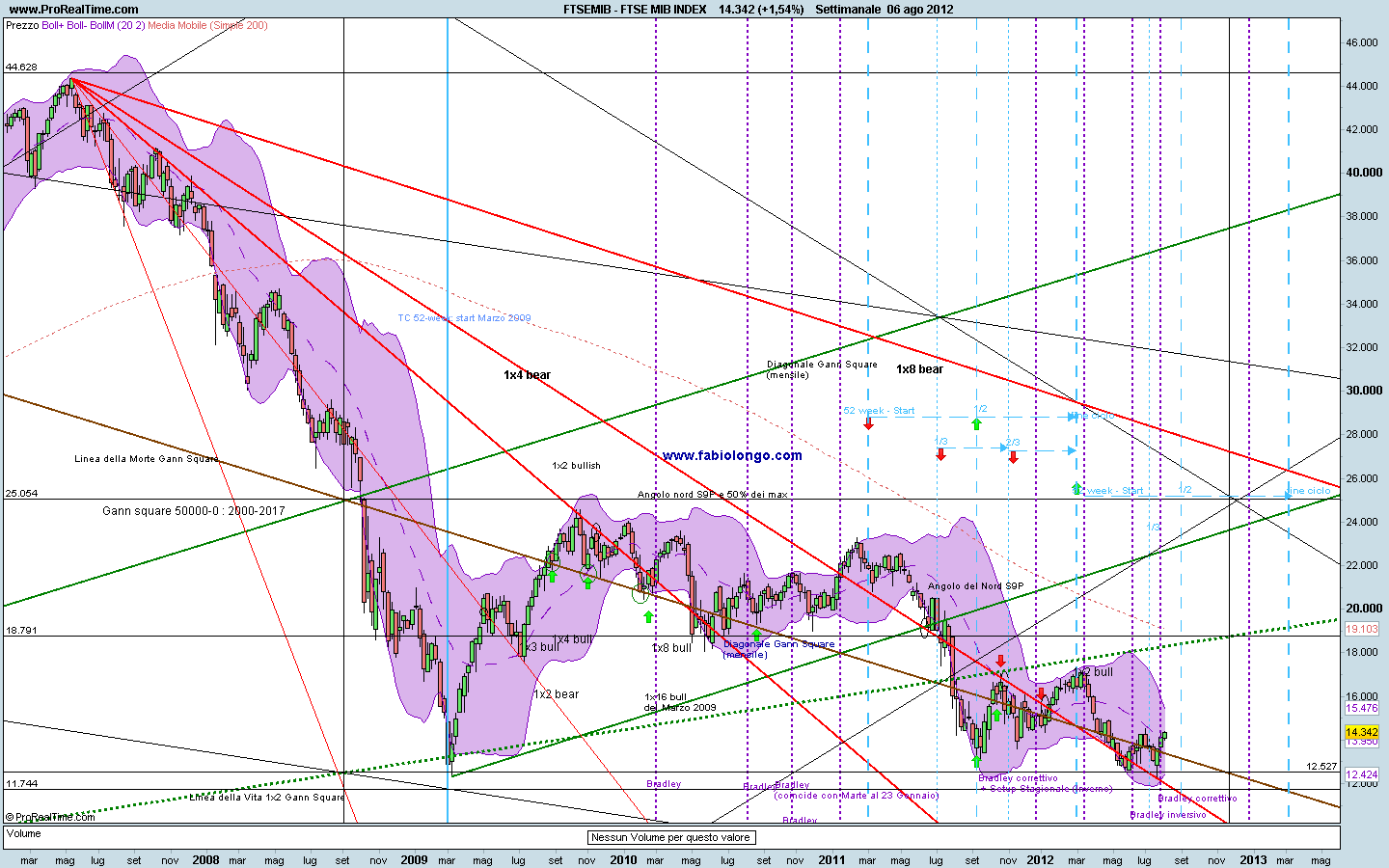This screenshot has width=1389, height=868.
Task: Click the '52 week - Start' cyan label
Action: [x=879, y=411]
